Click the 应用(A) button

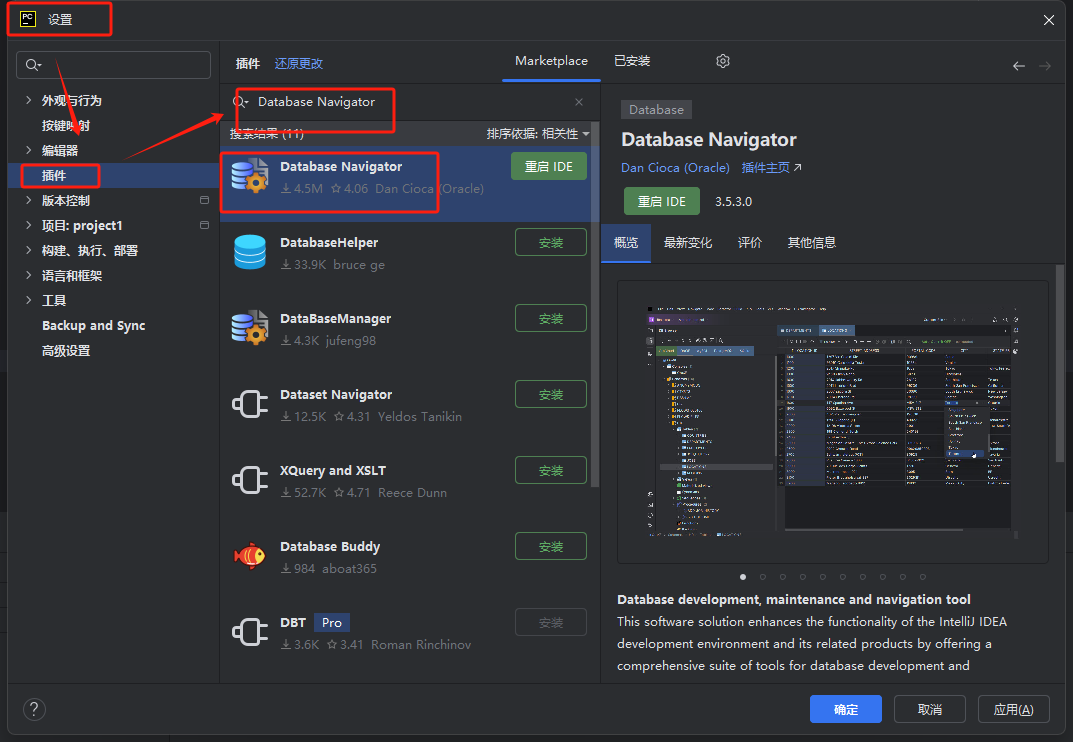(1013, 709)
